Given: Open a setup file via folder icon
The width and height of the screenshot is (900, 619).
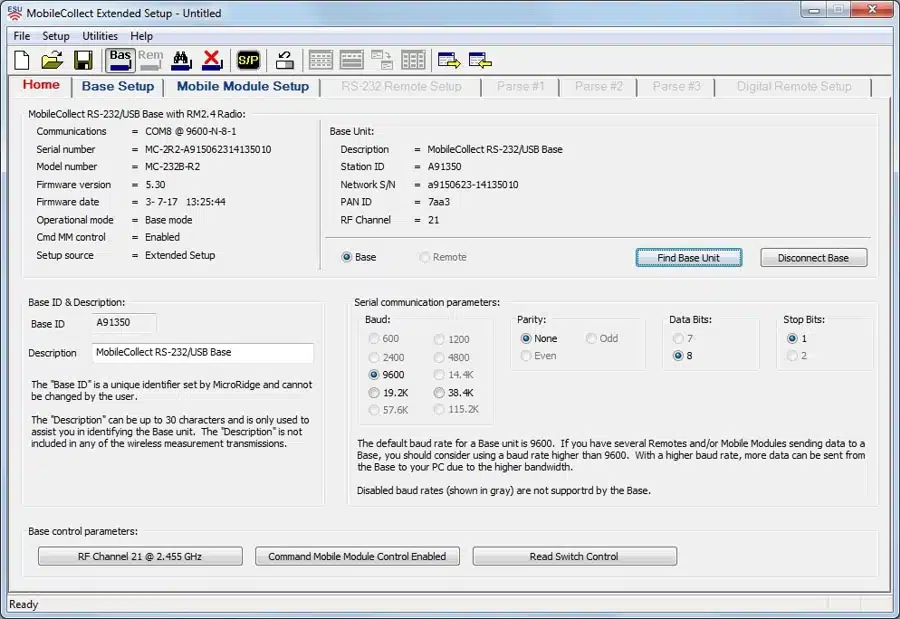Looking at the screenshot, I should 52,60.
